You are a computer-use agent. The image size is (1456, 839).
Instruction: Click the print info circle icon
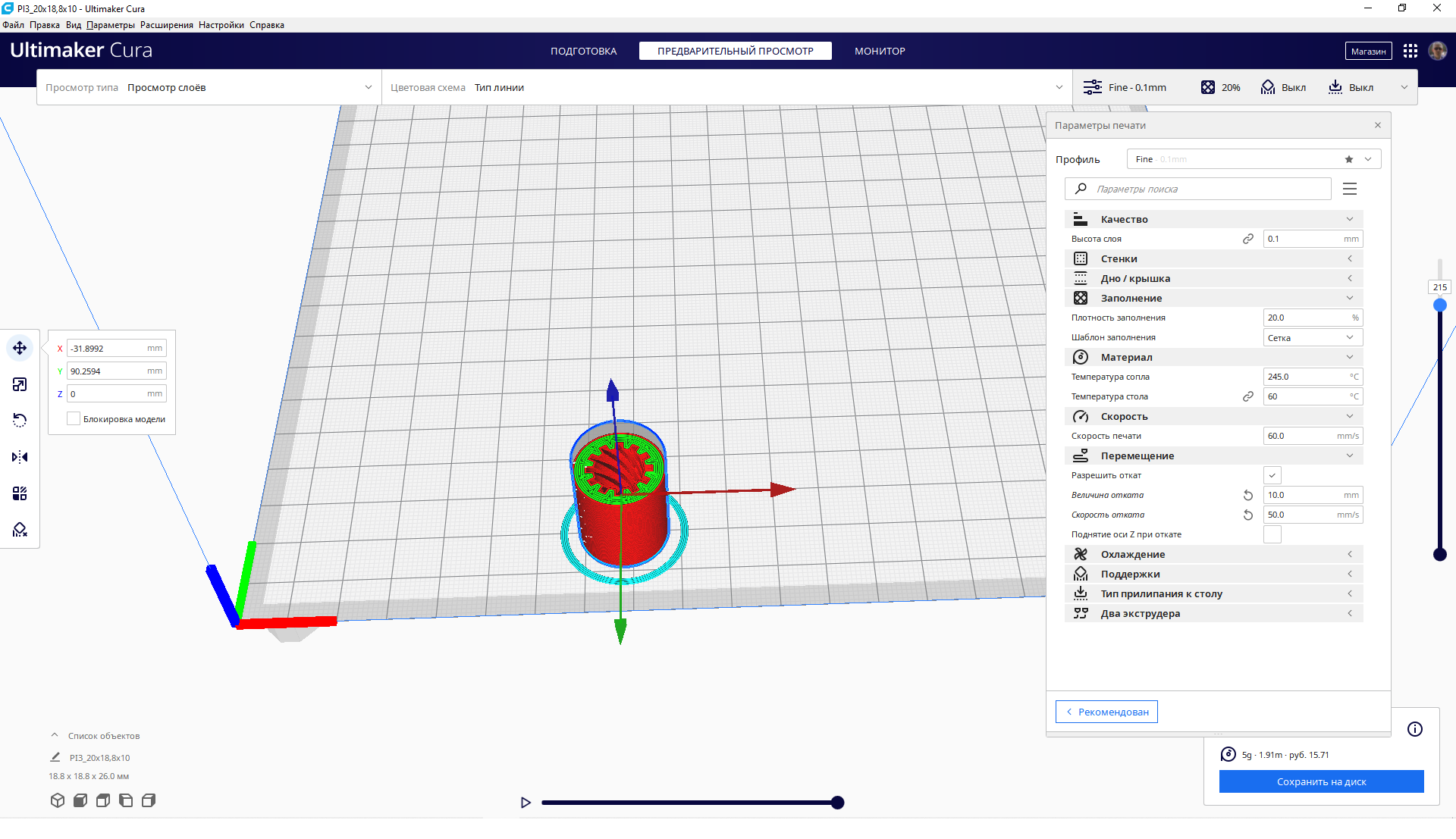pos(1415,729)
